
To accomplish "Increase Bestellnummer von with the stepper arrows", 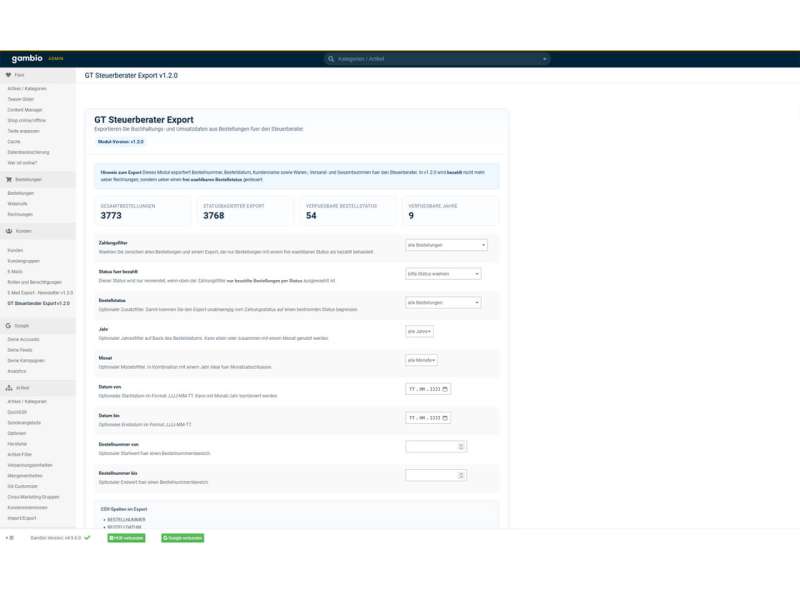I will pyautogui.click(x=461, y=446).
